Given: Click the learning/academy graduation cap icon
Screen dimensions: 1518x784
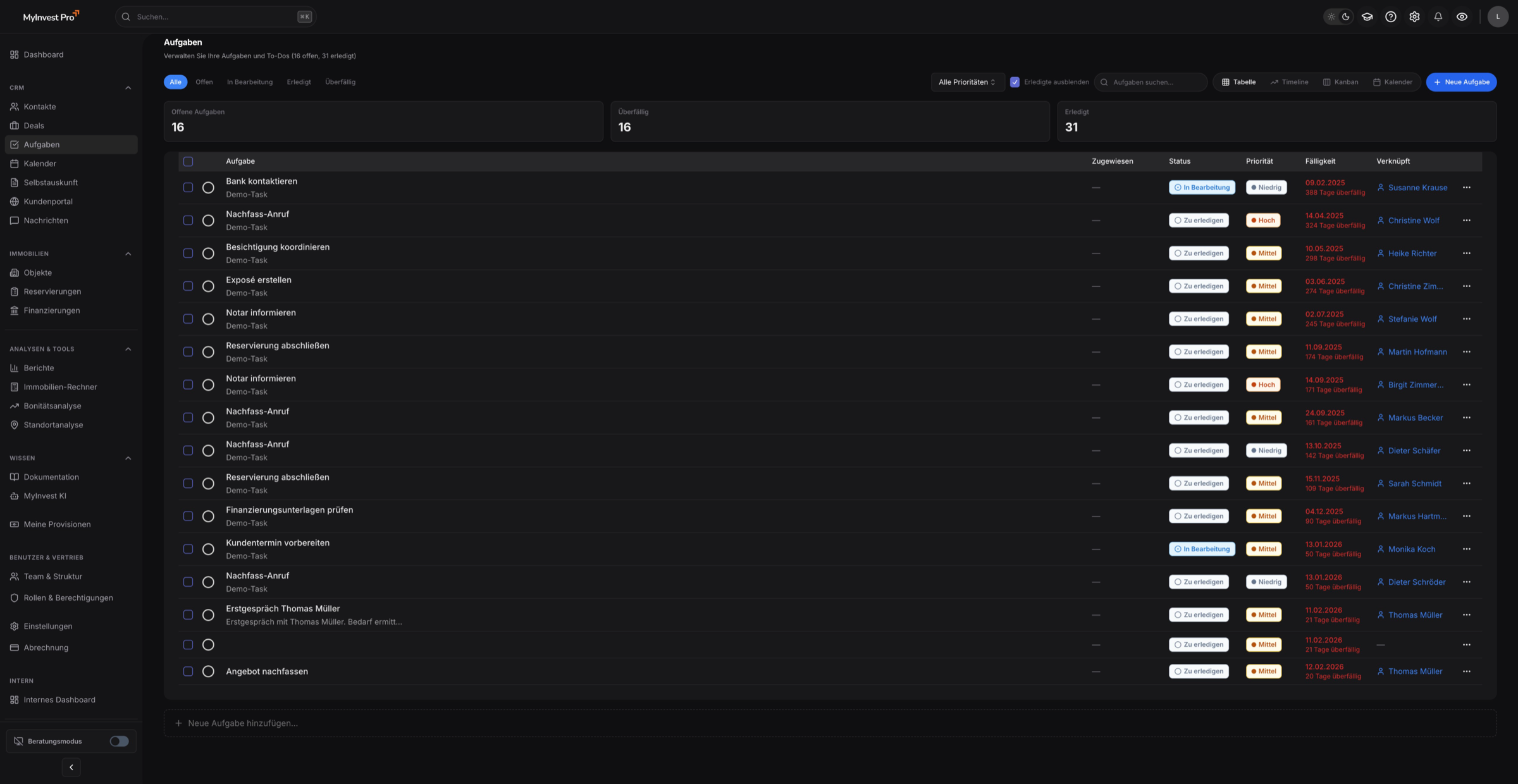Looking at the screenshot, I should click(1366, 16).
